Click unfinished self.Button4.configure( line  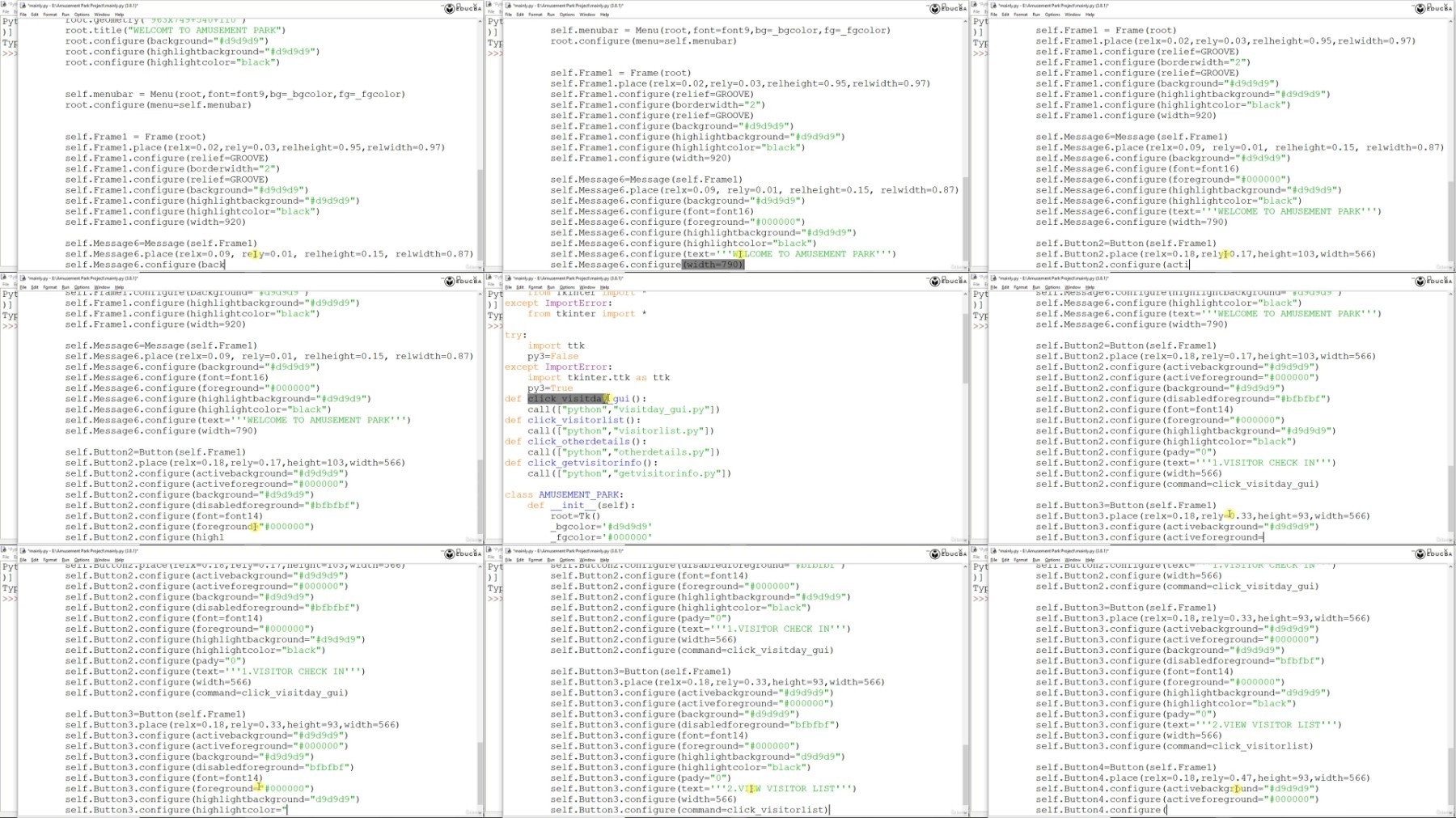1101,810
